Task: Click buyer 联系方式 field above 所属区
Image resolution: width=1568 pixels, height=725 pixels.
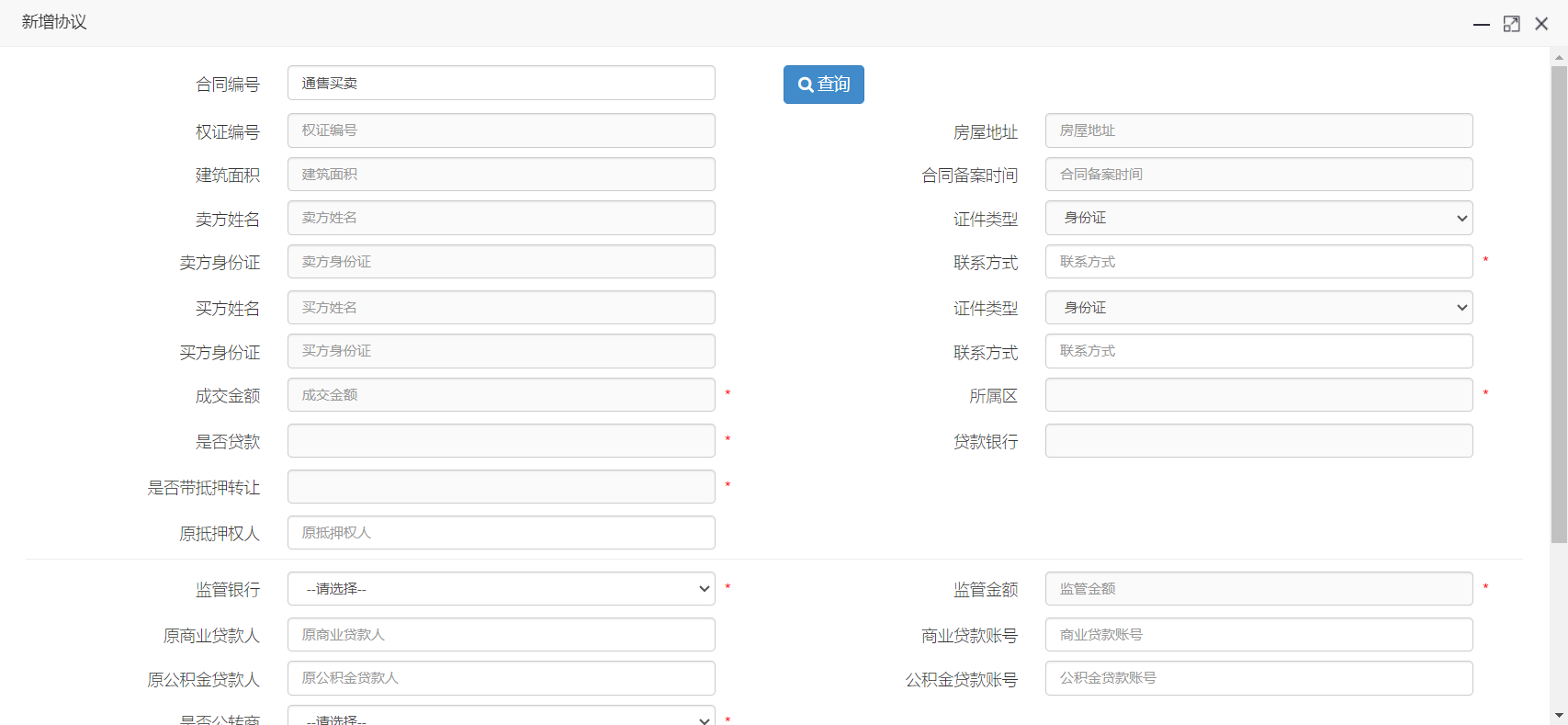Action: [x=1259, y=351]
